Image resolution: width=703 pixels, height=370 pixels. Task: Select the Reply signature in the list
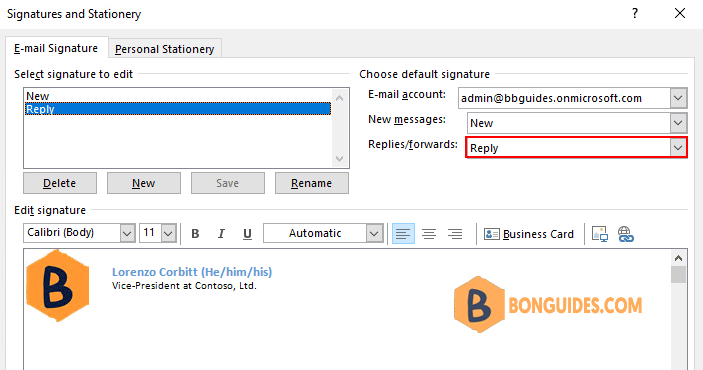tap(178, 109)
